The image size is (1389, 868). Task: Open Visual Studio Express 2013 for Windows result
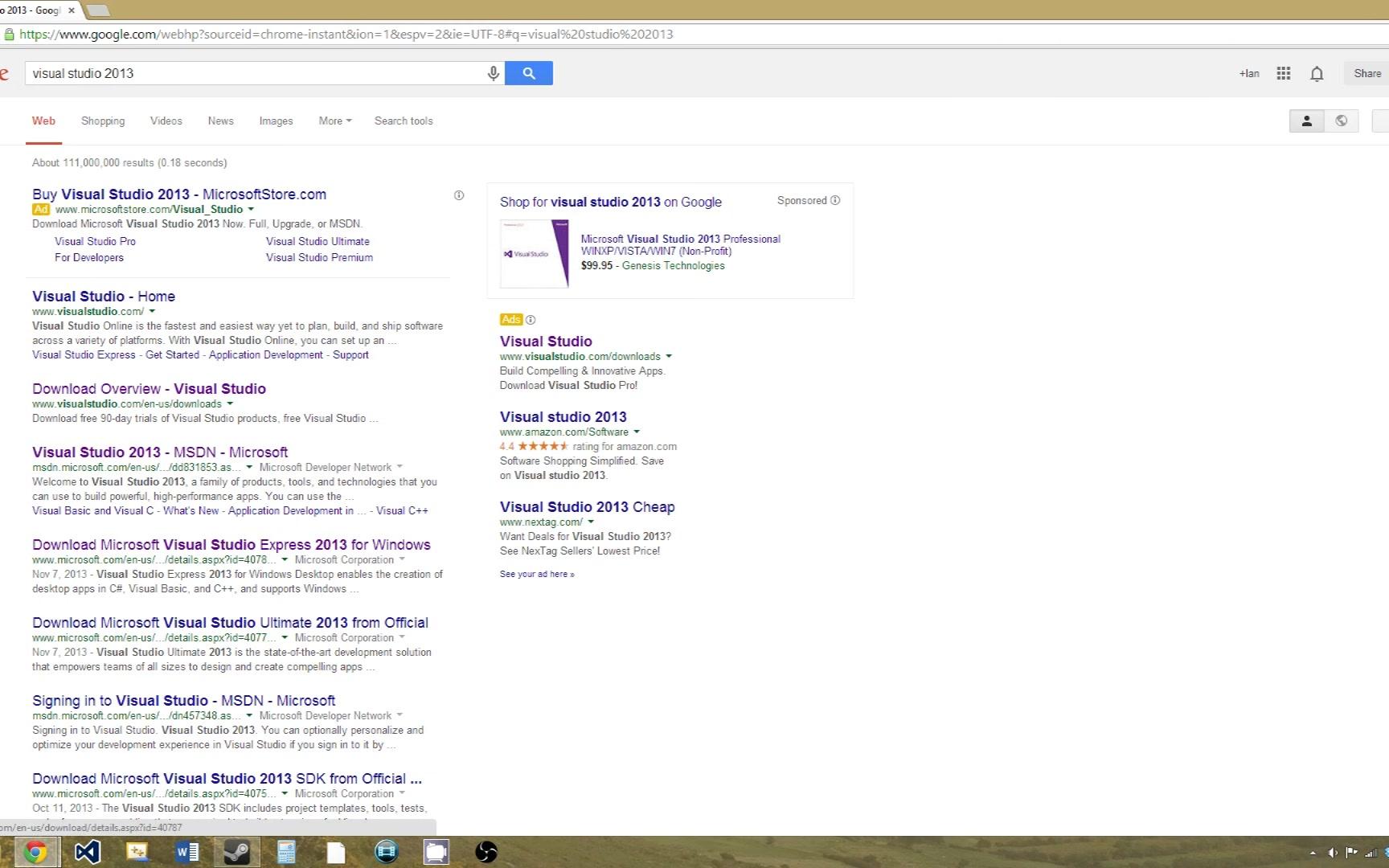click(x=231, y=544)
